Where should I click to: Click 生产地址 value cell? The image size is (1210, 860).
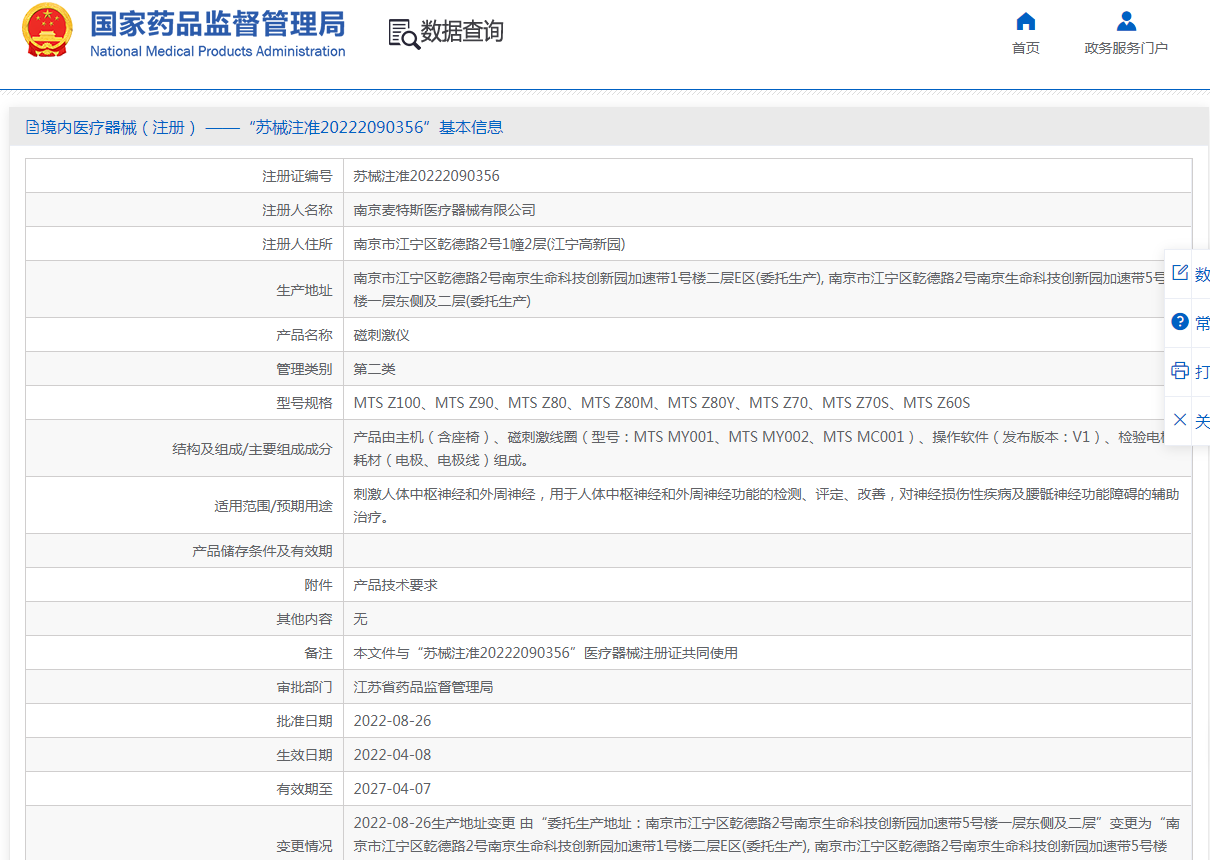tap(767, 289)
